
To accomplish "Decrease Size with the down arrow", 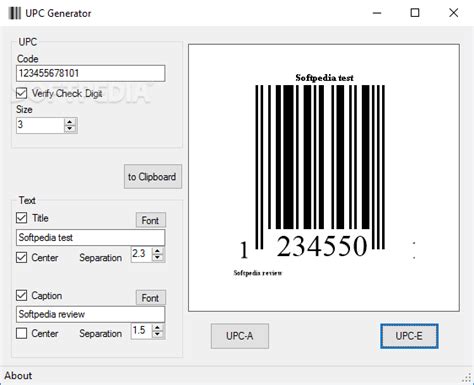I will (x=70, y=129).
